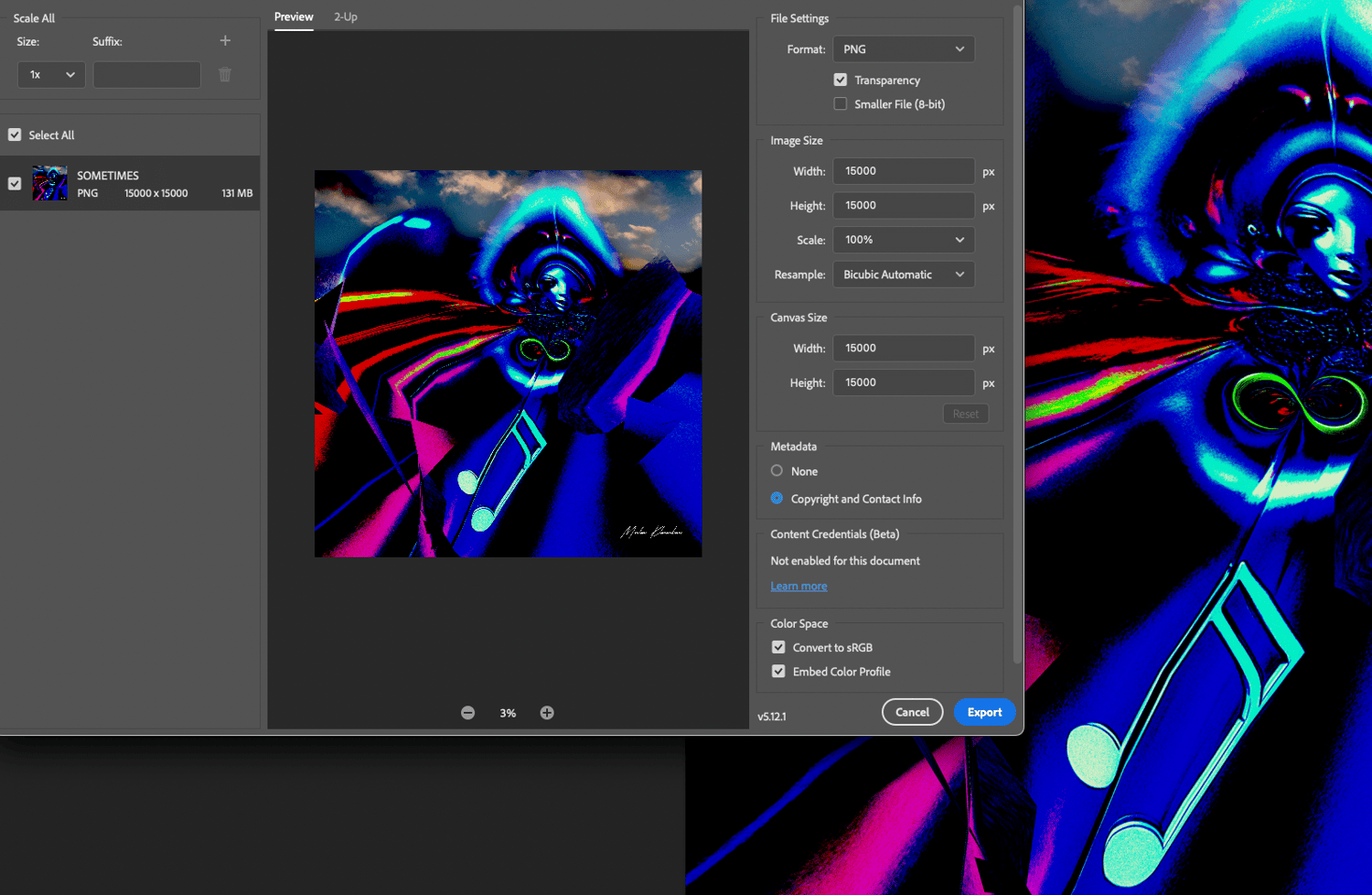Expand the Scale 100% dropdown
Viewport: 1372px width, 895px height.
(903, 240)
